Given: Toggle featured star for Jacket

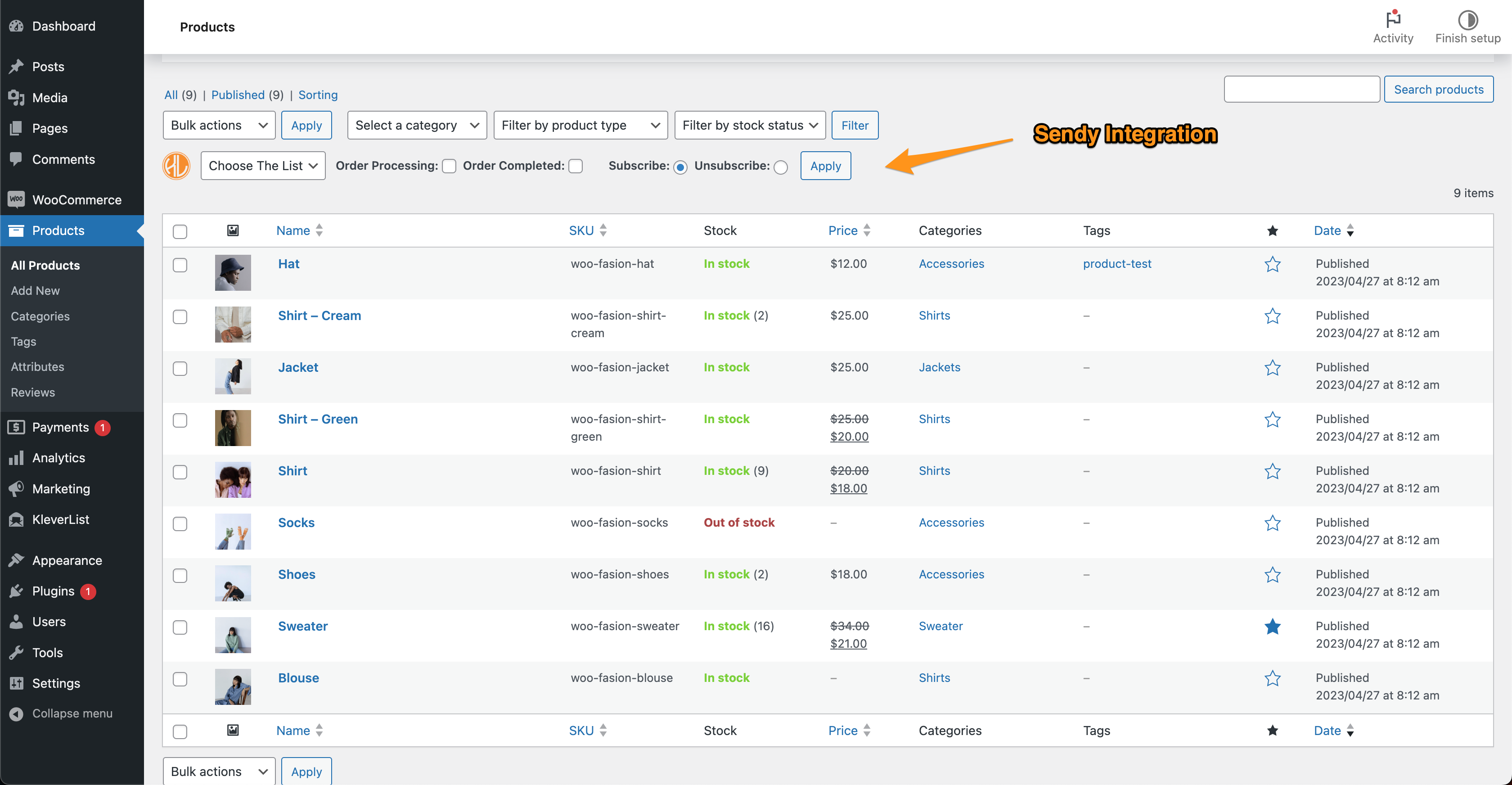Looking at the screenshot, I should pos(1272,368).
